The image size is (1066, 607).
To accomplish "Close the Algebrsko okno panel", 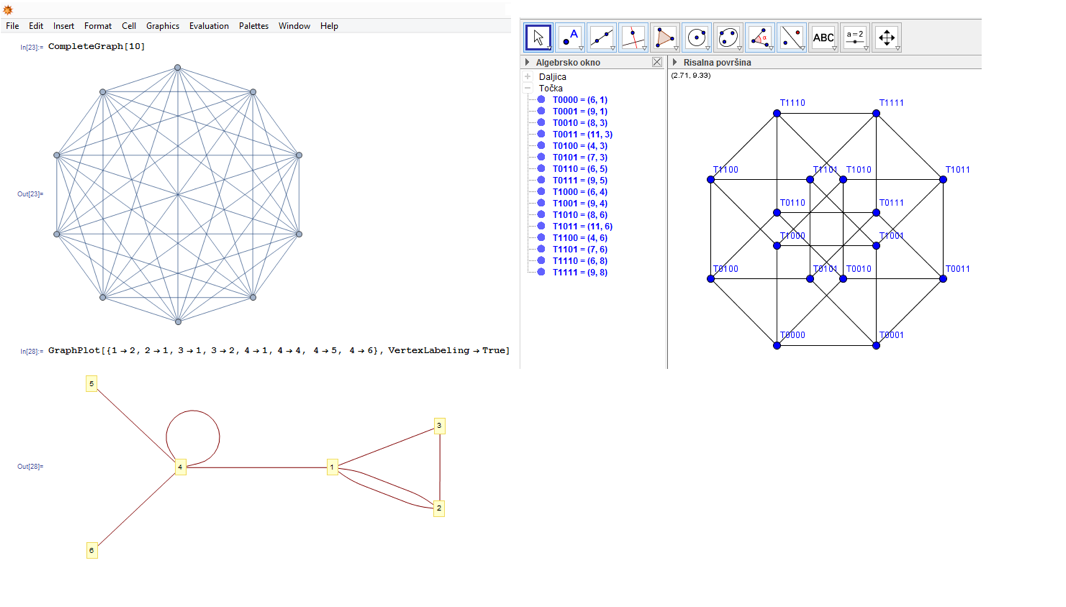I will [x=657, y=62].
